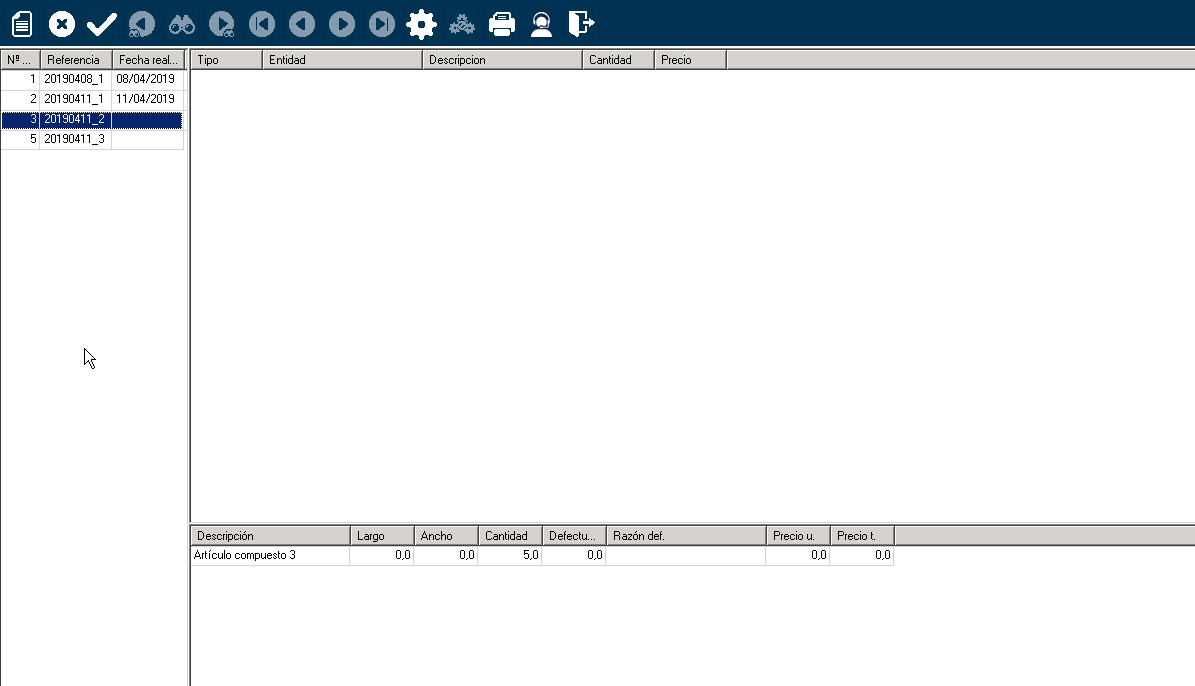The height and width of the screenshot is (686, 1195).
Task: Click the printer icon
Action: tap(502, 24)
